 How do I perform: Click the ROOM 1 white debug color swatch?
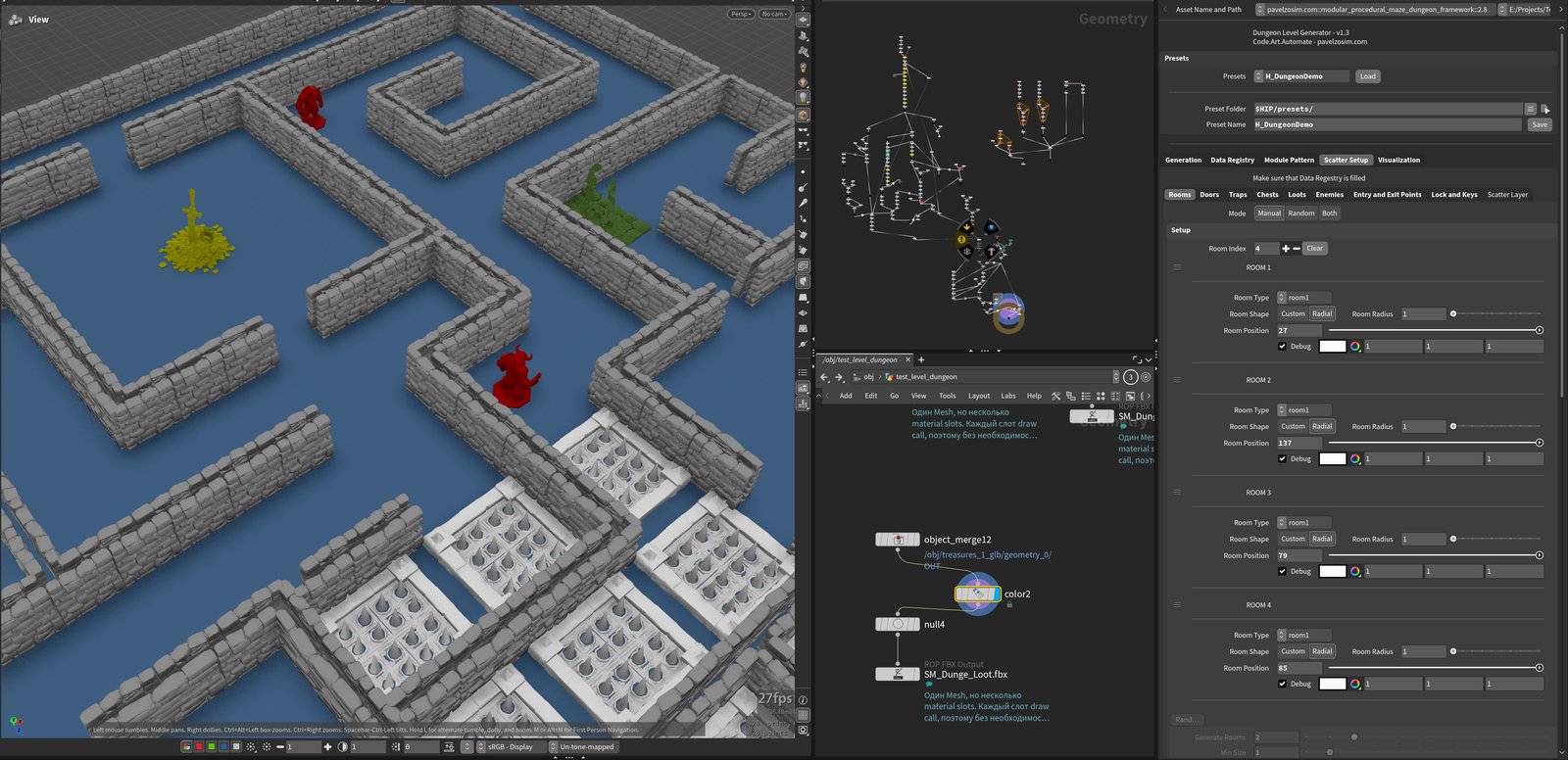[1333, 346]
